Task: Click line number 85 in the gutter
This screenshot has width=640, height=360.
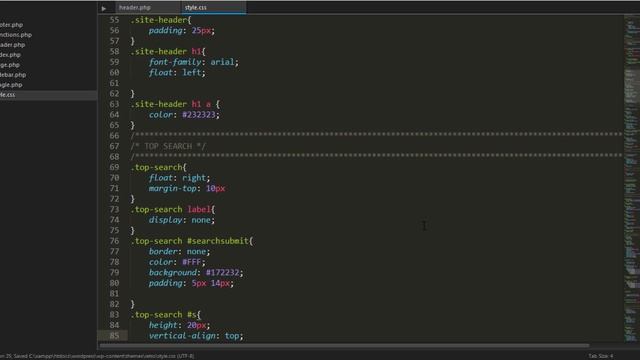Action: (x=114, y=336)
